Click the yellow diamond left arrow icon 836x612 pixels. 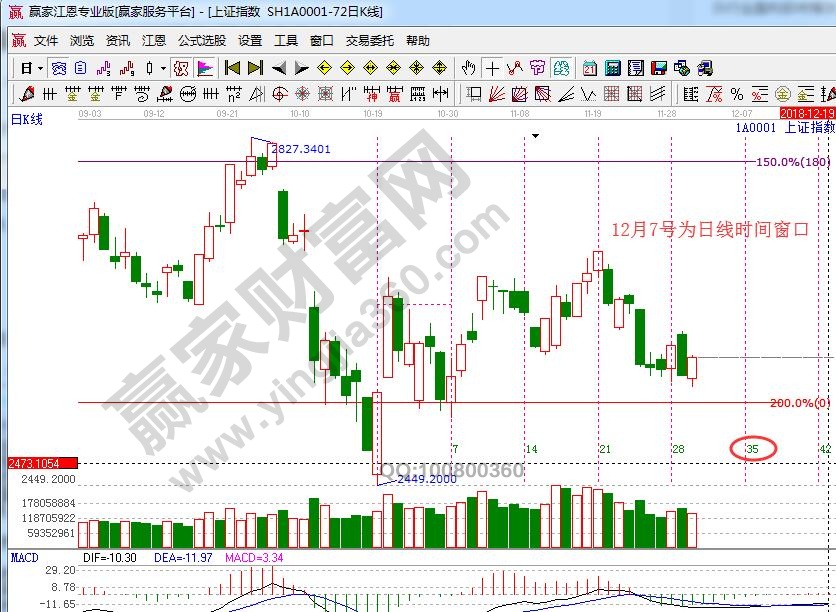coord(324,68)
